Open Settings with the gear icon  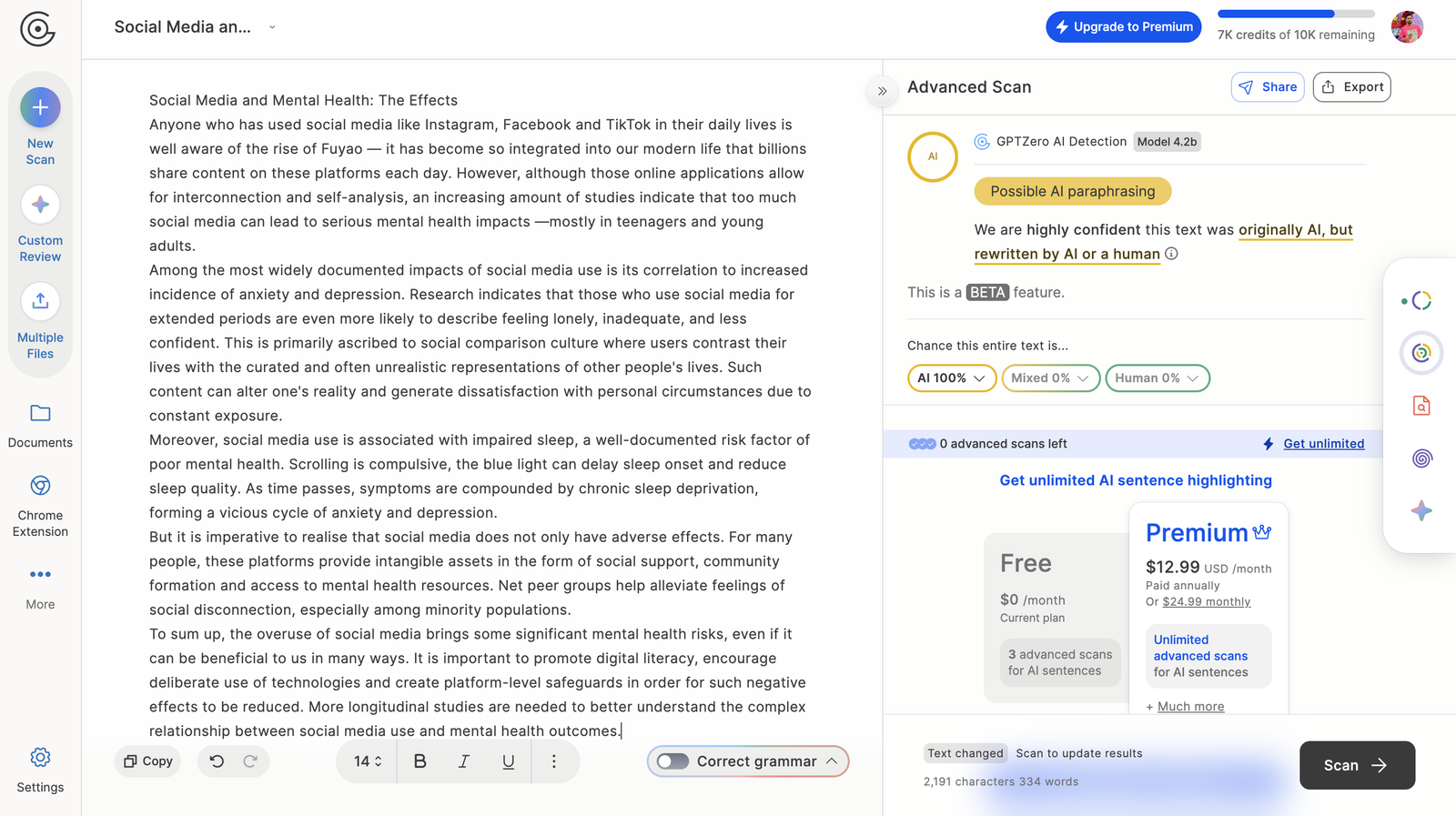click(x=40, y=758)
